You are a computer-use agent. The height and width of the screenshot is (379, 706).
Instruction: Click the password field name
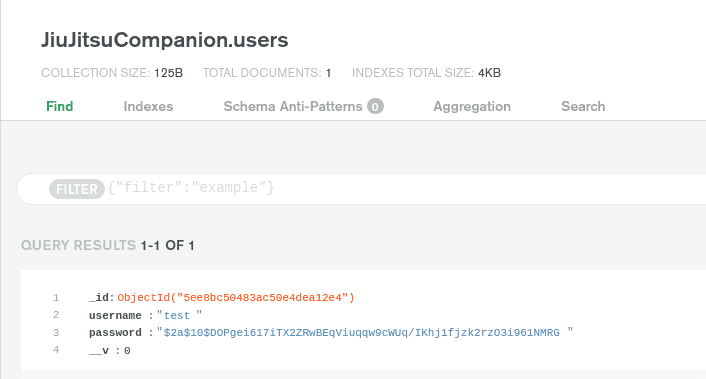coord(115,333)
